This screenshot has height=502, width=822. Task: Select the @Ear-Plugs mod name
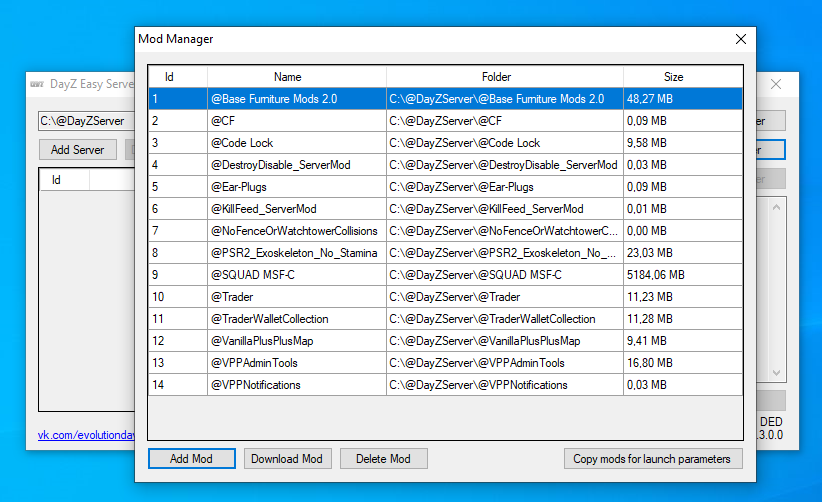(297, 187)
